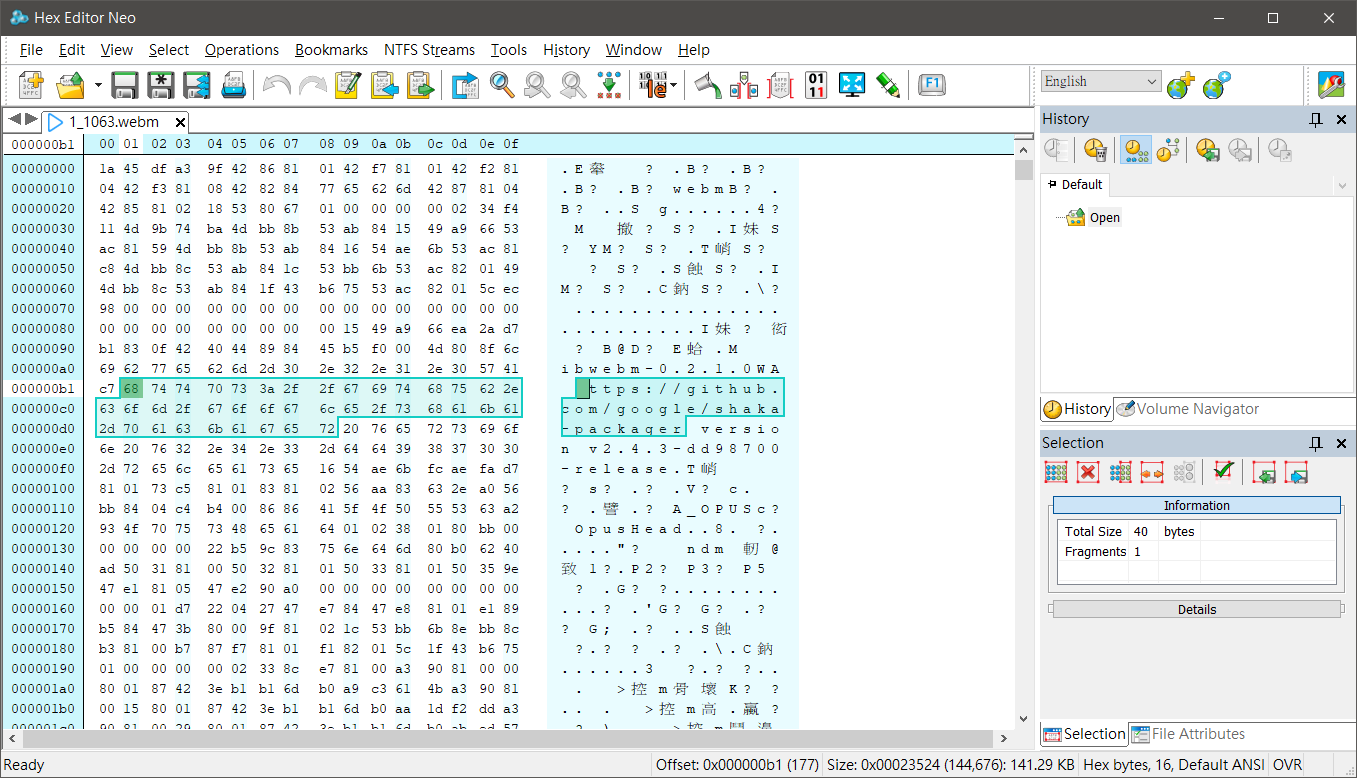Switch to the Volume Navigator tab

[1186, 408]
